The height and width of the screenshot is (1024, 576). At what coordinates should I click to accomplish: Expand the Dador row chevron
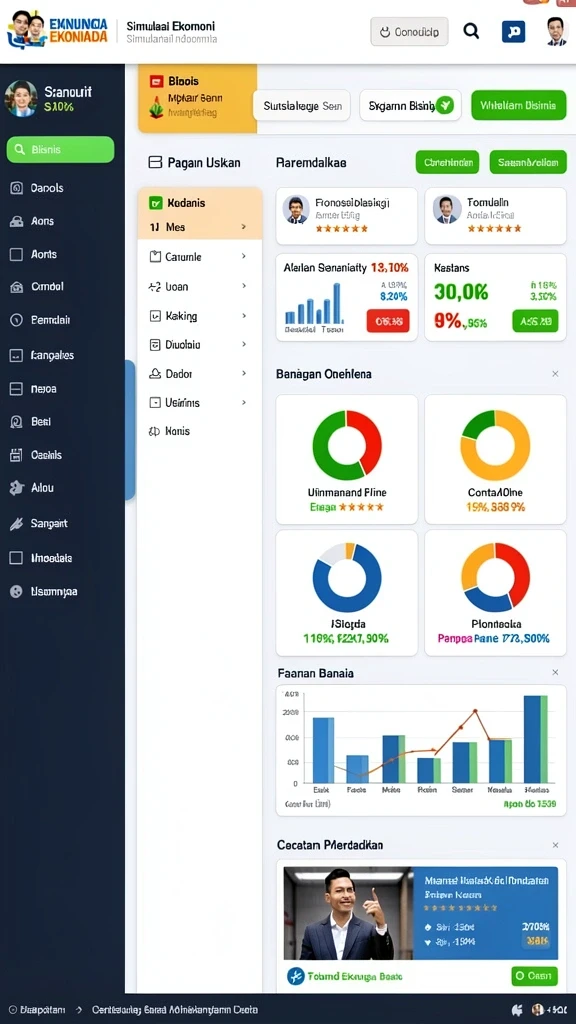pos(244,374)
